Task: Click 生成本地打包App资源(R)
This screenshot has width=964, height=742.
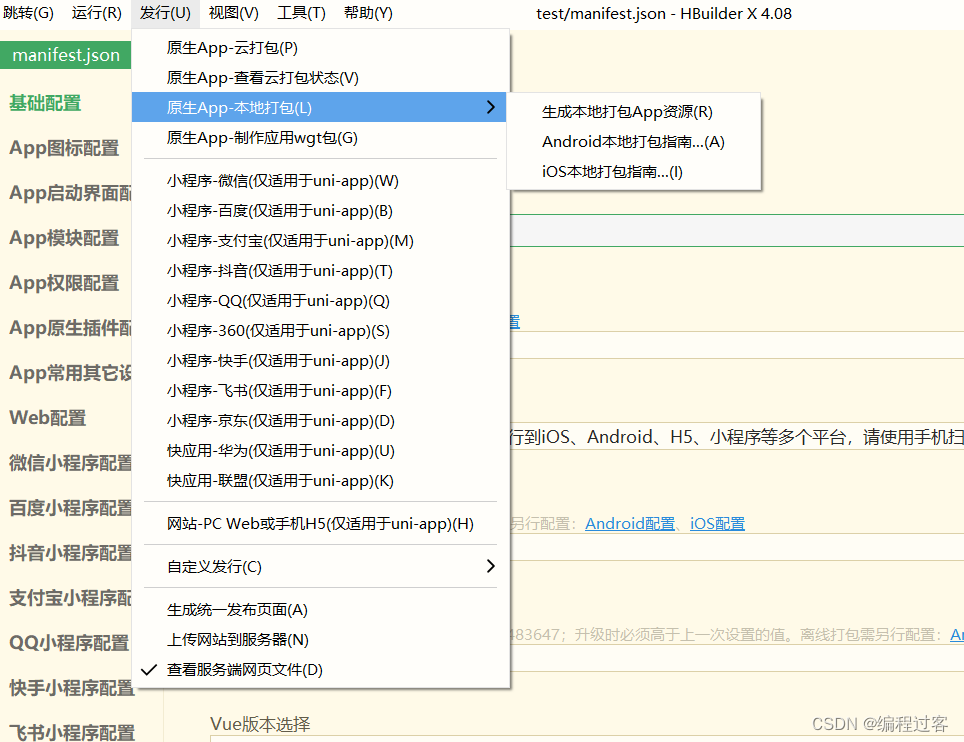Action: coord(634,112)
